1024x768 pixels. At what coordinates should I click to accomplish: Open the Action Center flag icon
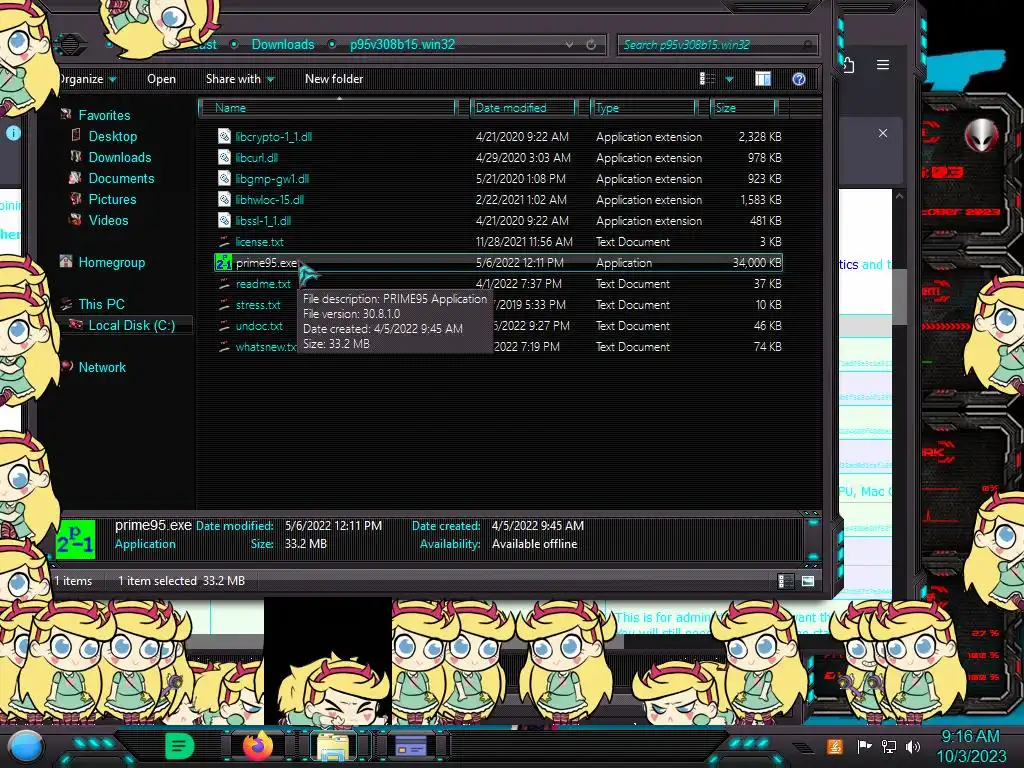click(864, 746)
